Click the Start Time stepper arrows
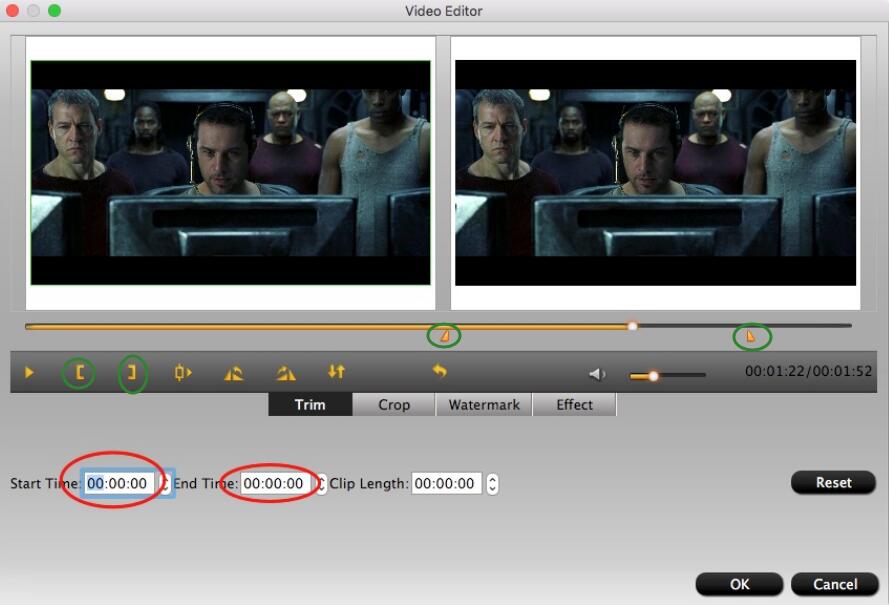Image resolution: width=889 pixels, height=605 pixels. [167, 484]
